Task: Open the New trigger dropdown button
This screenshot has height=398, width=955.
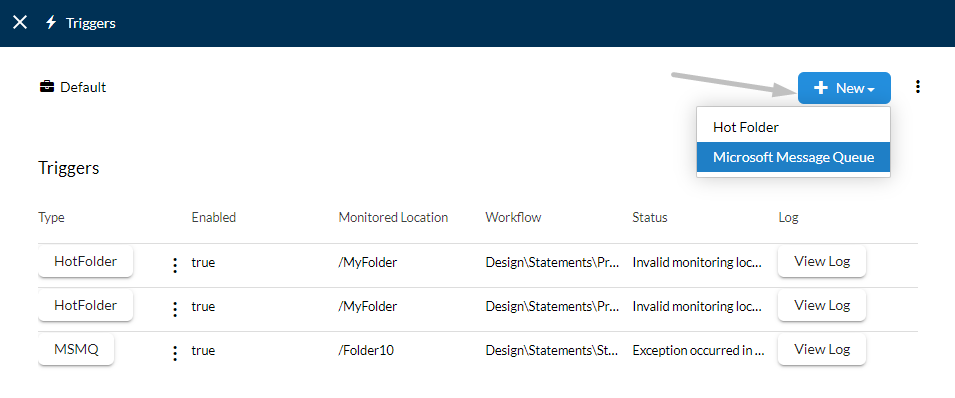Action: [844, 88]
